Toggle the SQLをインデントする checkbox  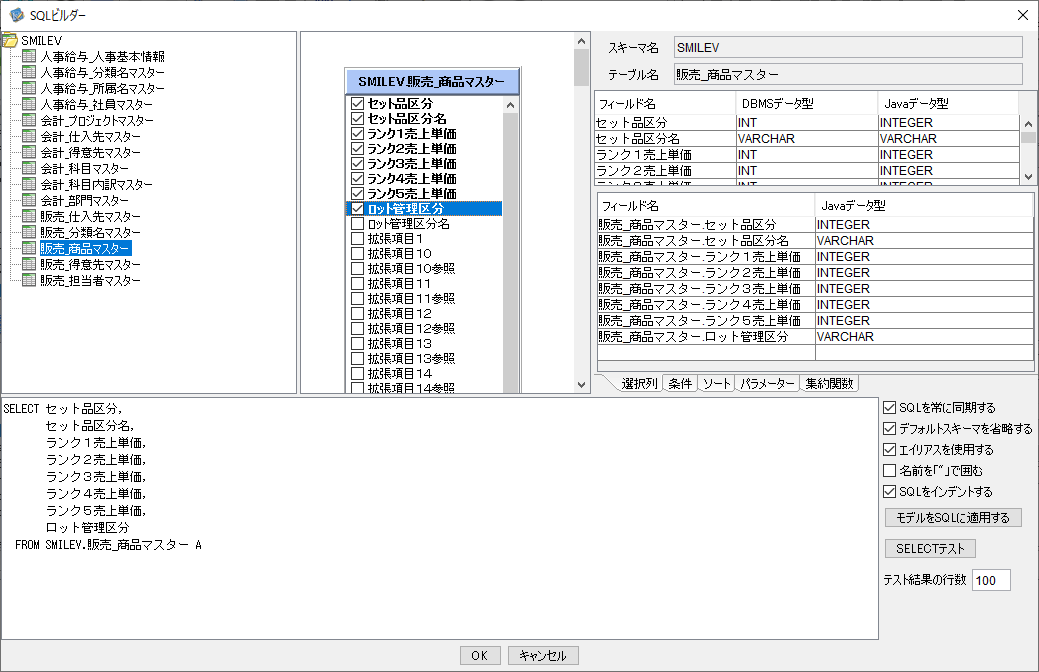(x=890, y=492)
